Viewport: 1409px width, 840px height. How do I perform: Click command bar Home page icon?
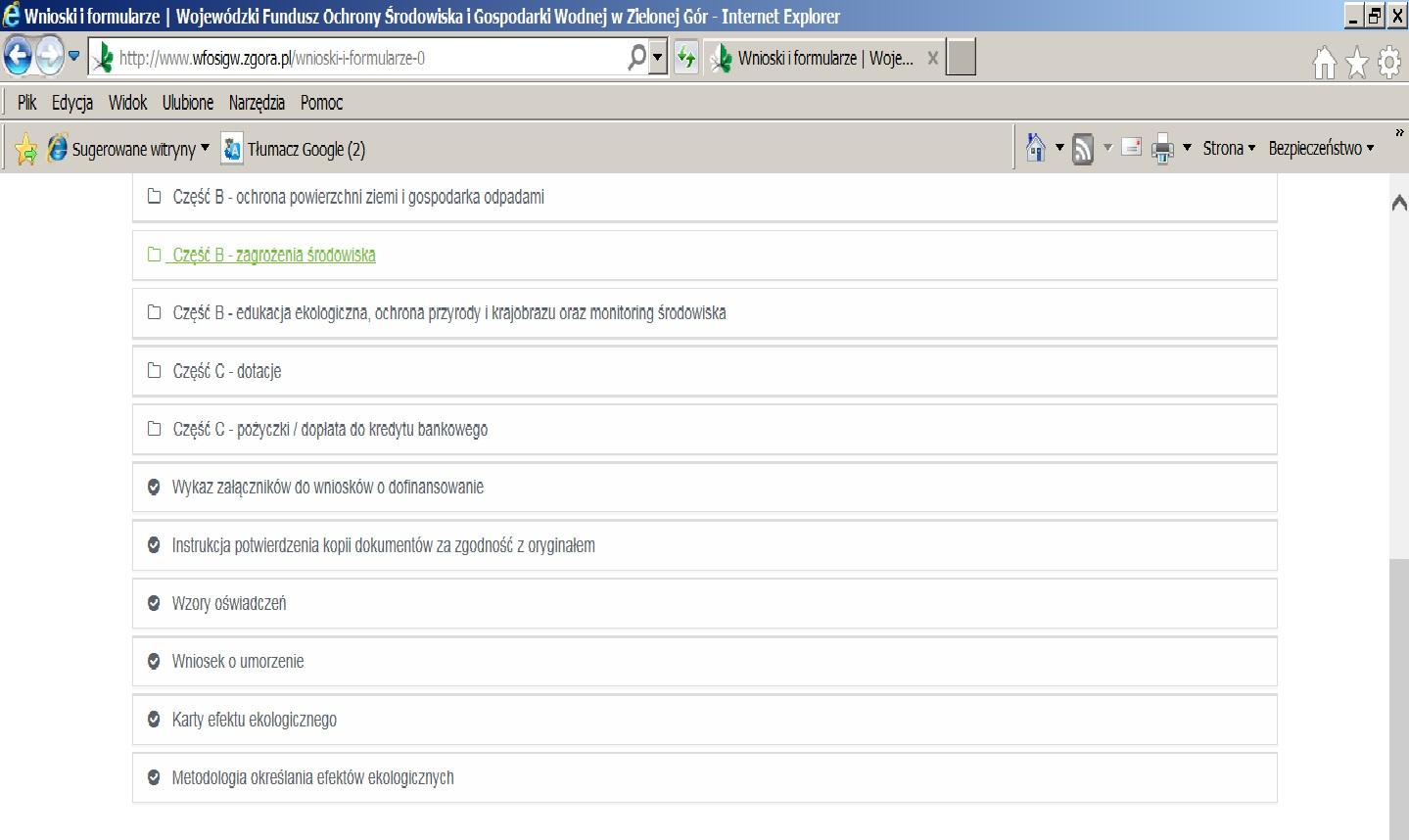coord(1035,148)
